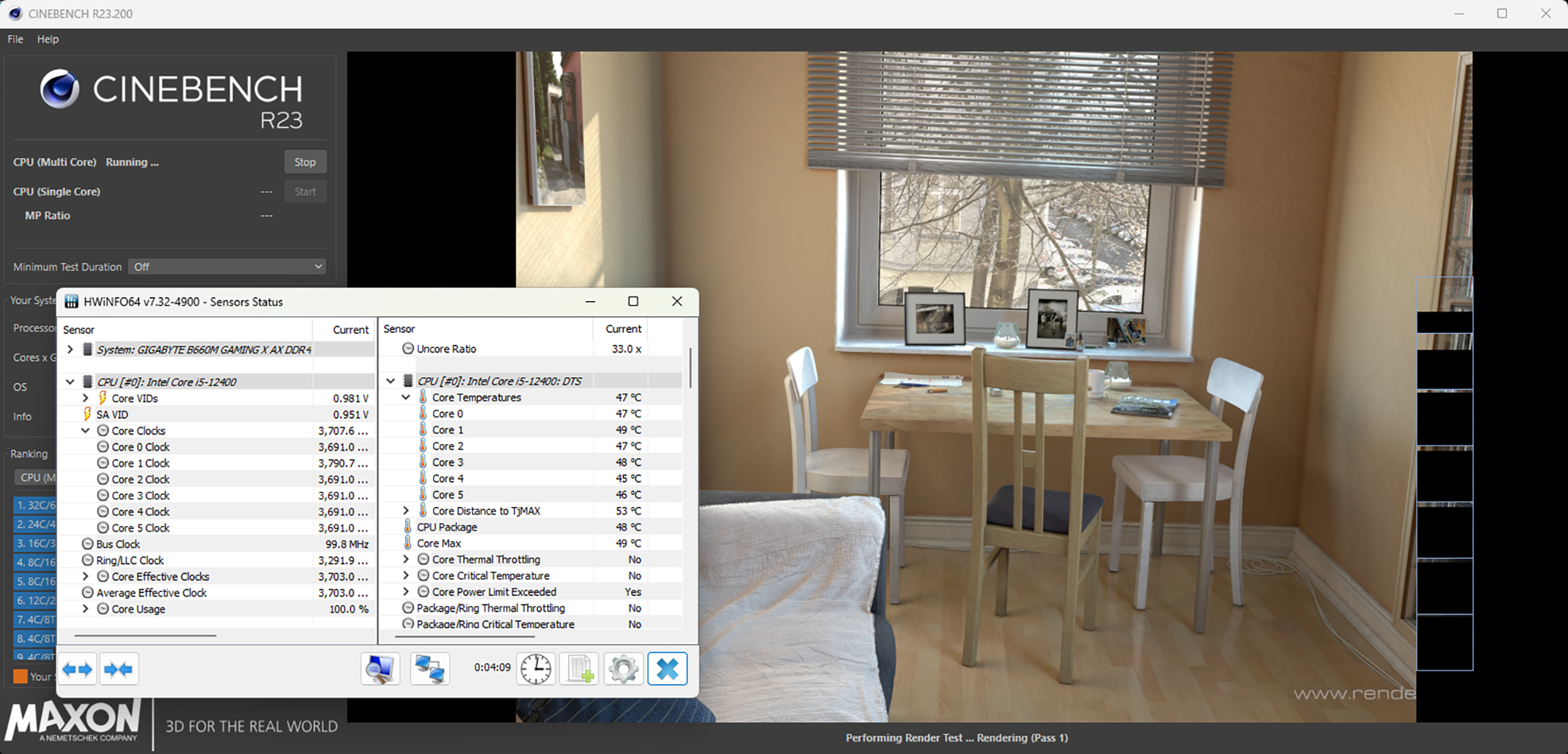Select the Core 2 Clock row
This screenshot has width=1568, height=754.
[x=216, y=479]
